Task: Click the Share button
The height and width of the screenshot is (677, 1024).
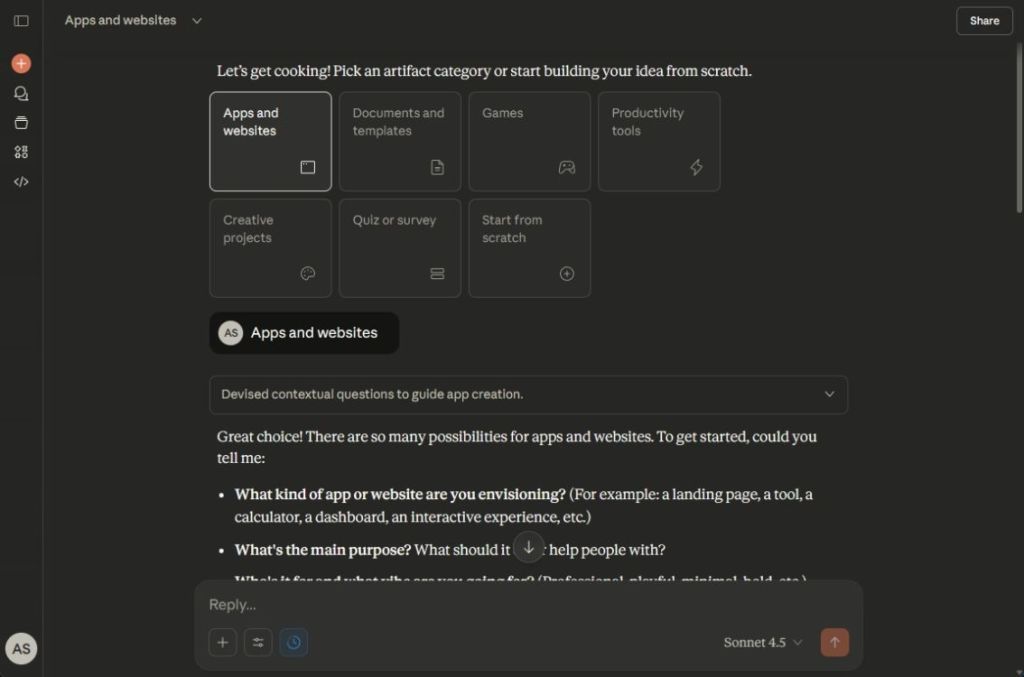Action: tap(984, 20)
